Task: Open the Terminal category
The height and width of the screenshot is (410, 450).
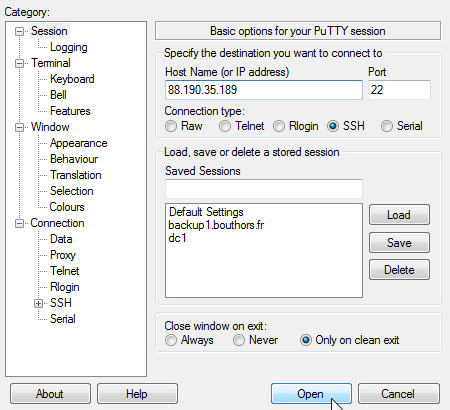Action: tap(51, 63)
